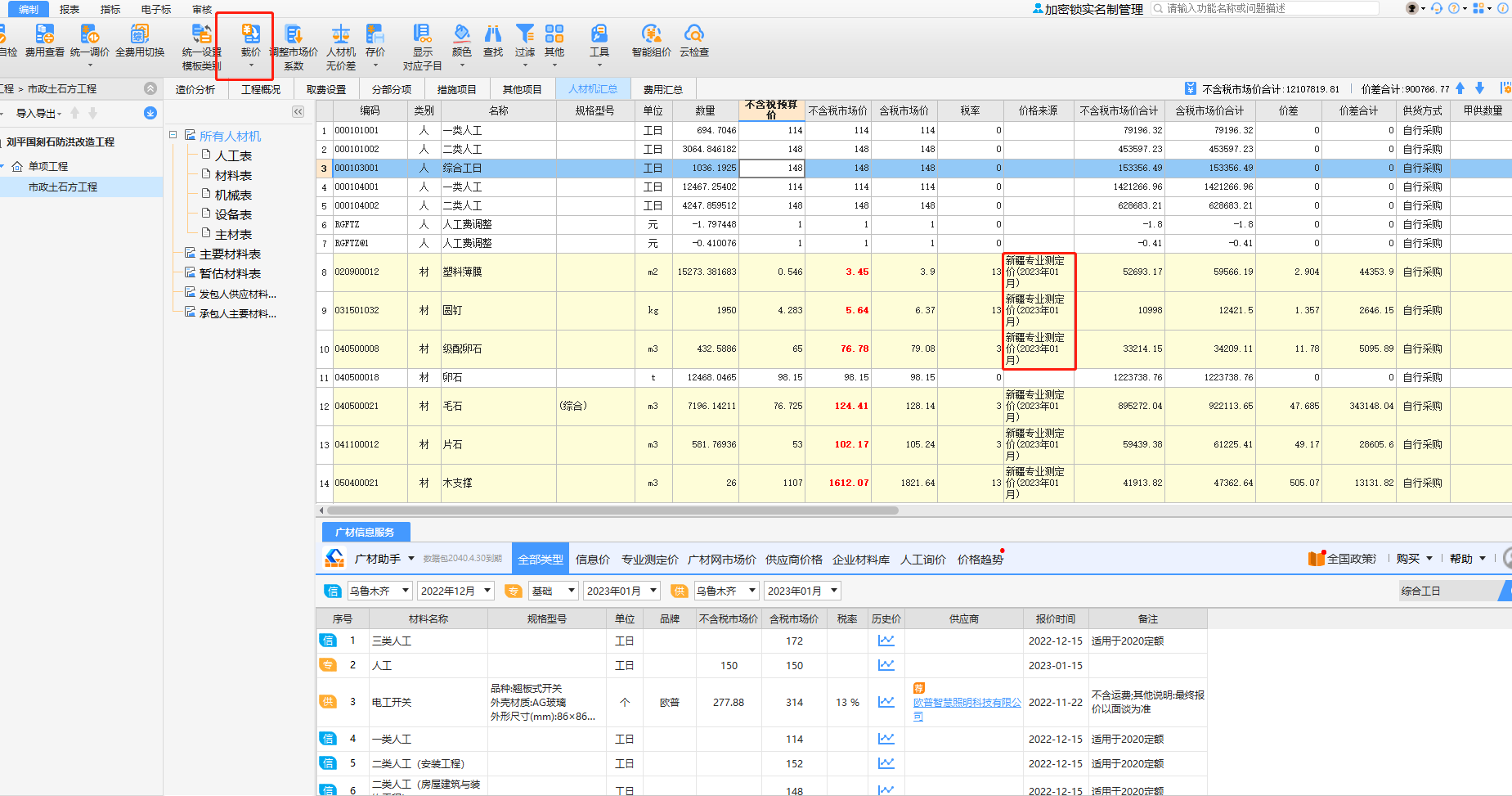The image size is (1512, 796).
Task: Select 主要材料表 in the tree
Action: [230, 254]
